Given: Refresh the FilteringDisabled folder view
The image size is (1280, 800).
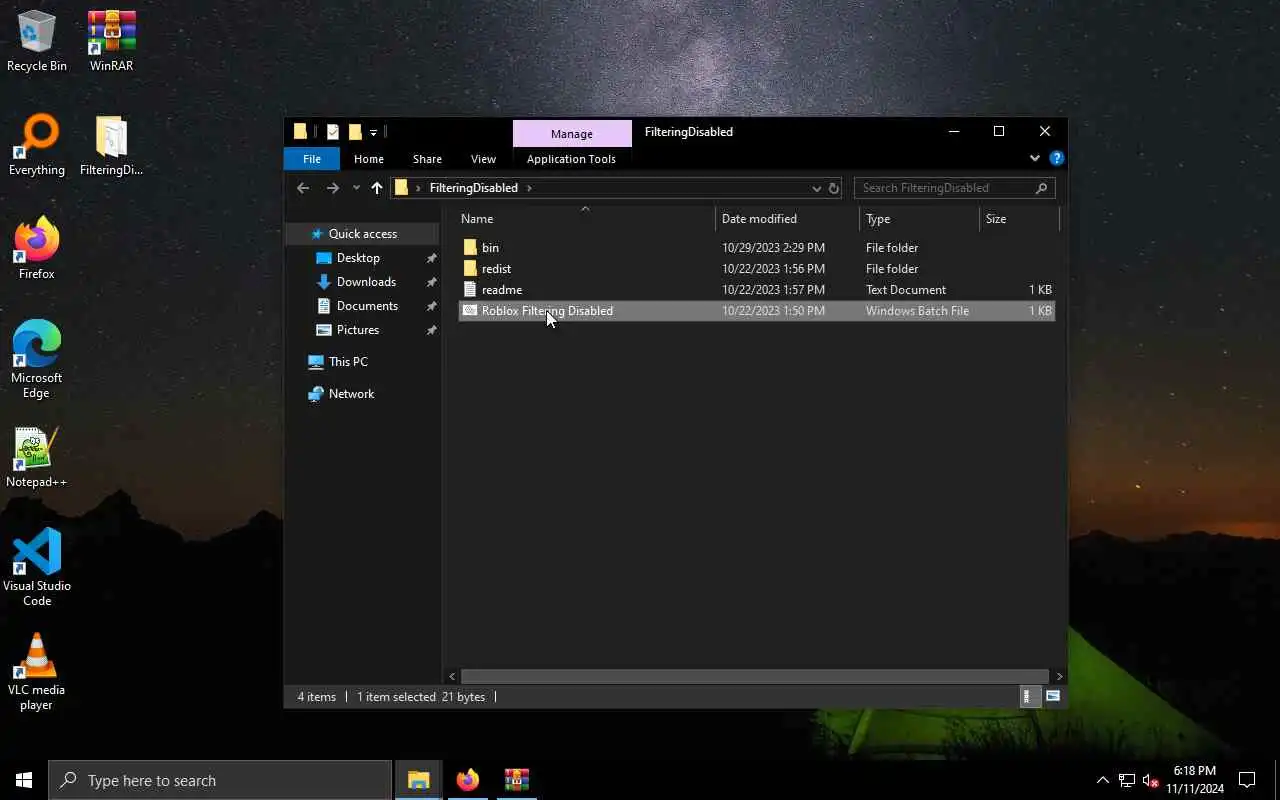Looking at the screenshot, I should [833, 188].
